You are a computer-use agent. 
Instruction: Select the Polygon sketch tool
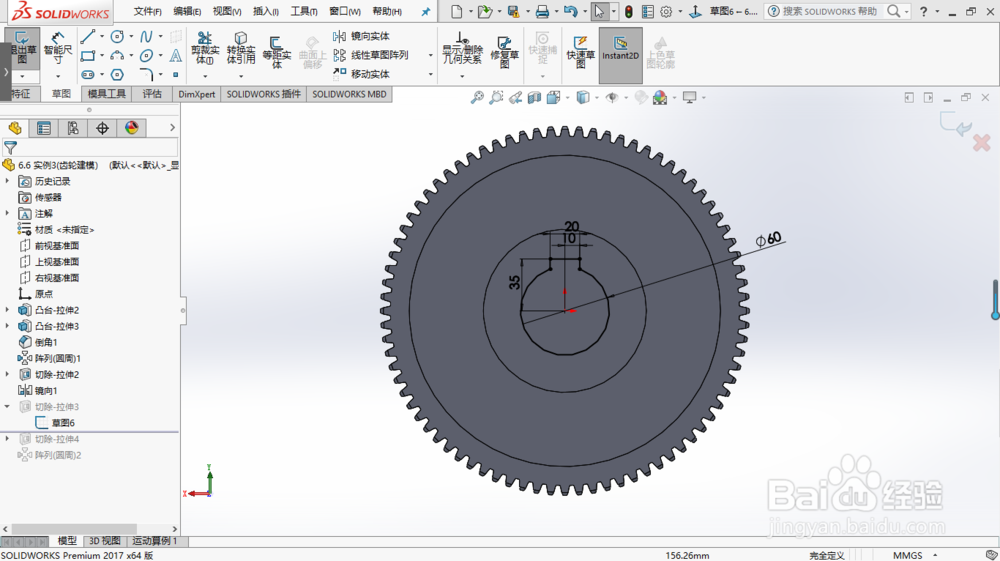point(117,75)
